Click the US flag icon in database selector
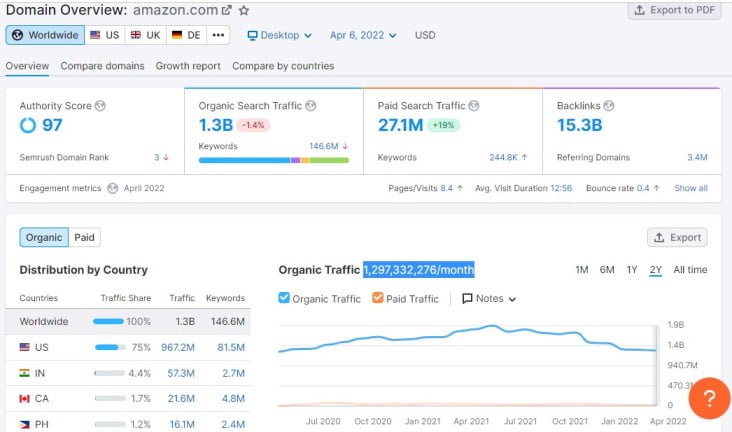Viewport: 732px width, 432px height. click(x=95, y=35)
